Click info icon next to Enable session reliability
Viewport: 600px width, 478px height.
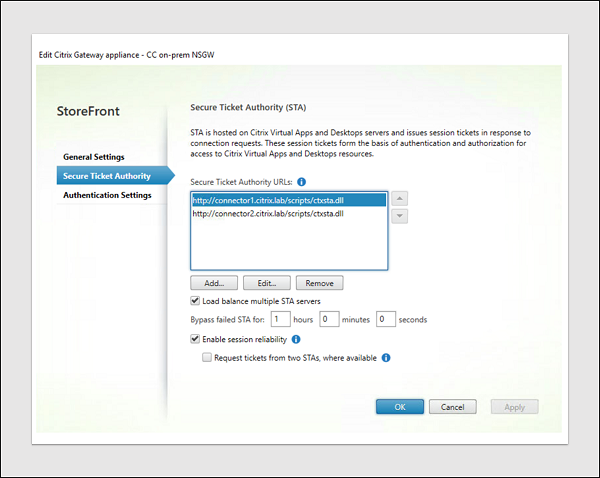(x=296, y=339)
